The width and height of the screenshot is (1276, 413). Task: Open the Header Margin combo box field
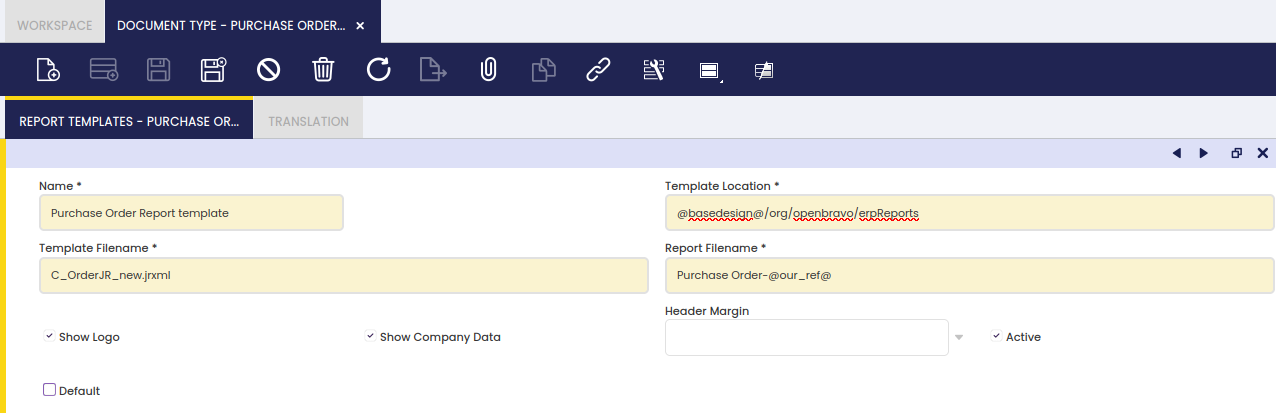point(805,338)
